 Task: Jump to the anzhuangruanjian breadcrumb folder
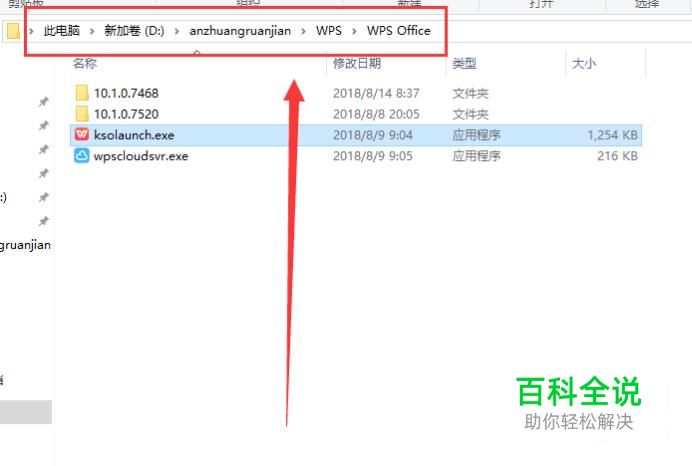[240, 31]
